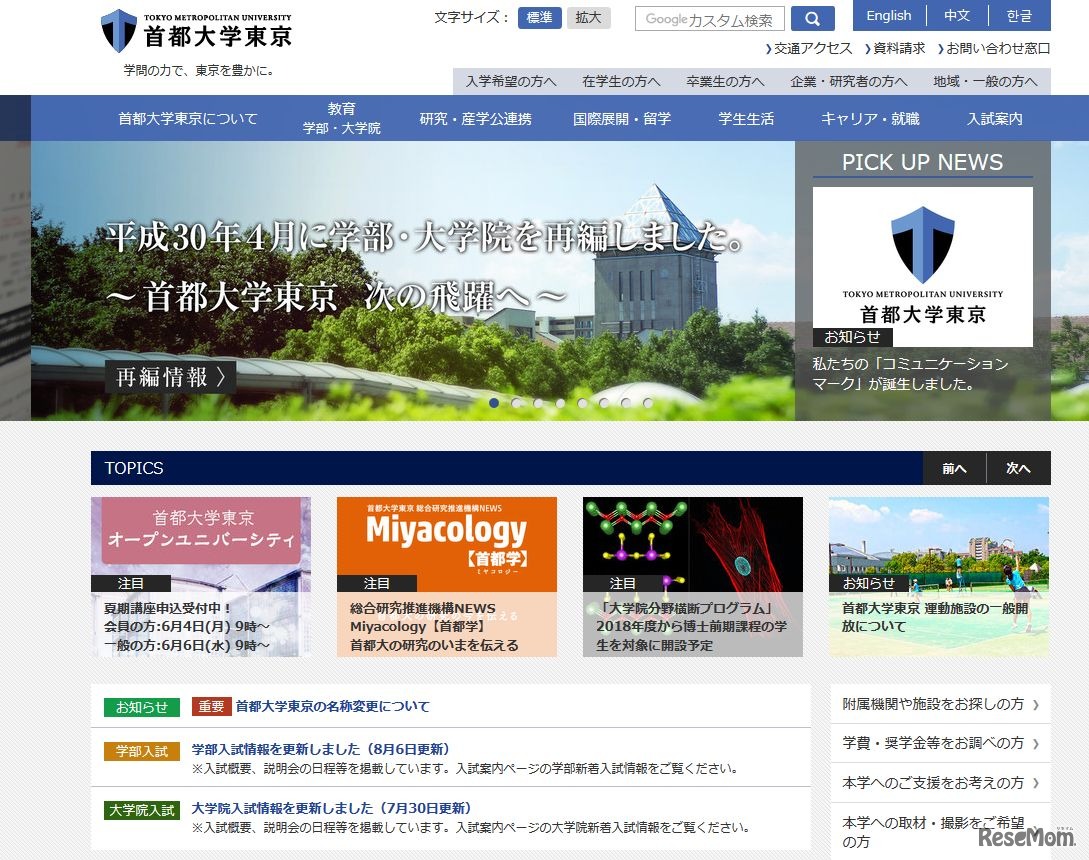The width and height of the screenshot is (1089, 860).
Task: Click the carousel dot navigation control
Action: [571, 403]
